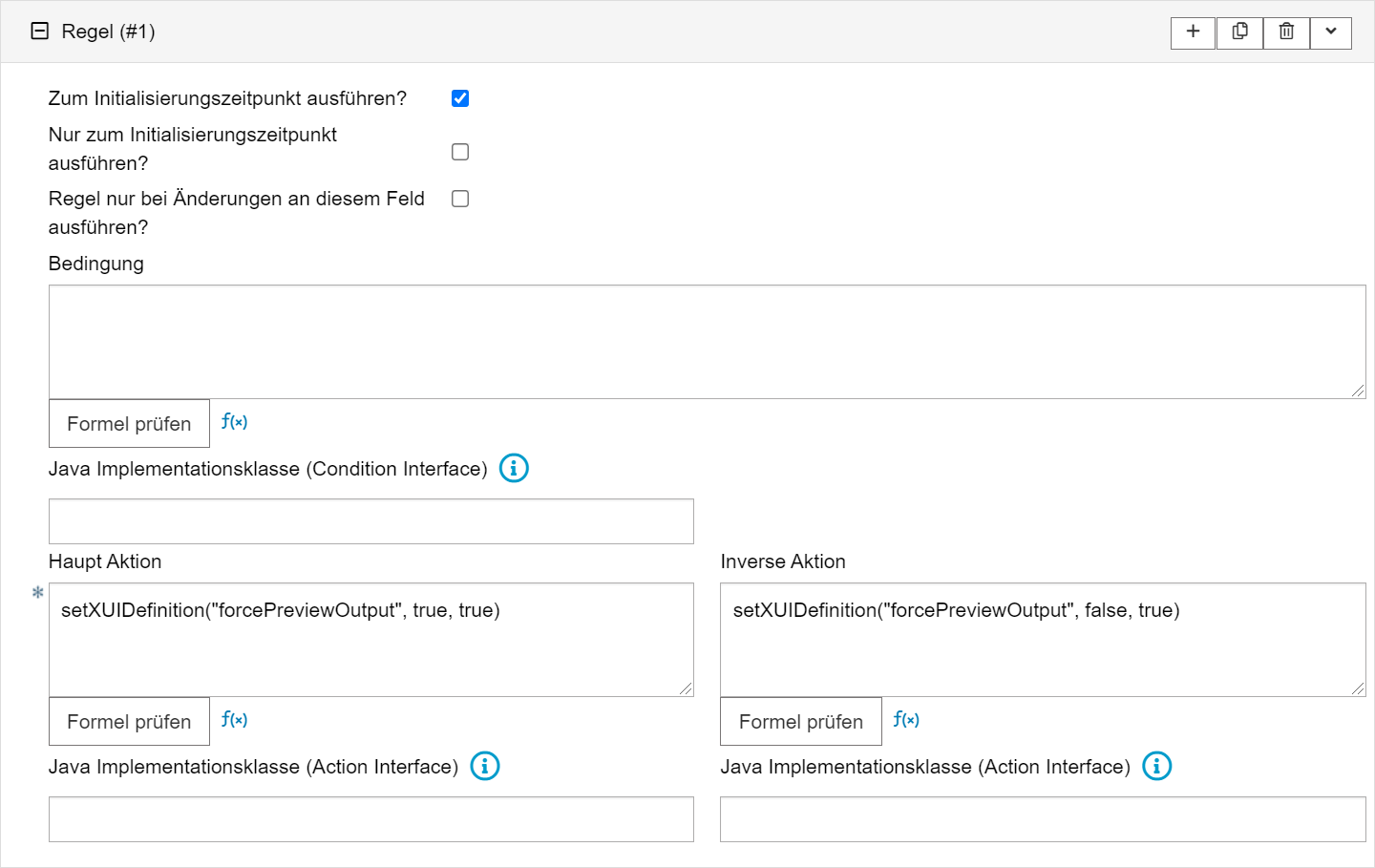This screenshot has width=1375, height=868.
Task: Uncheck 'Zum Initialisierungszeitpunkt ausführen?' checkbox
Action: [x=460, y=98]
